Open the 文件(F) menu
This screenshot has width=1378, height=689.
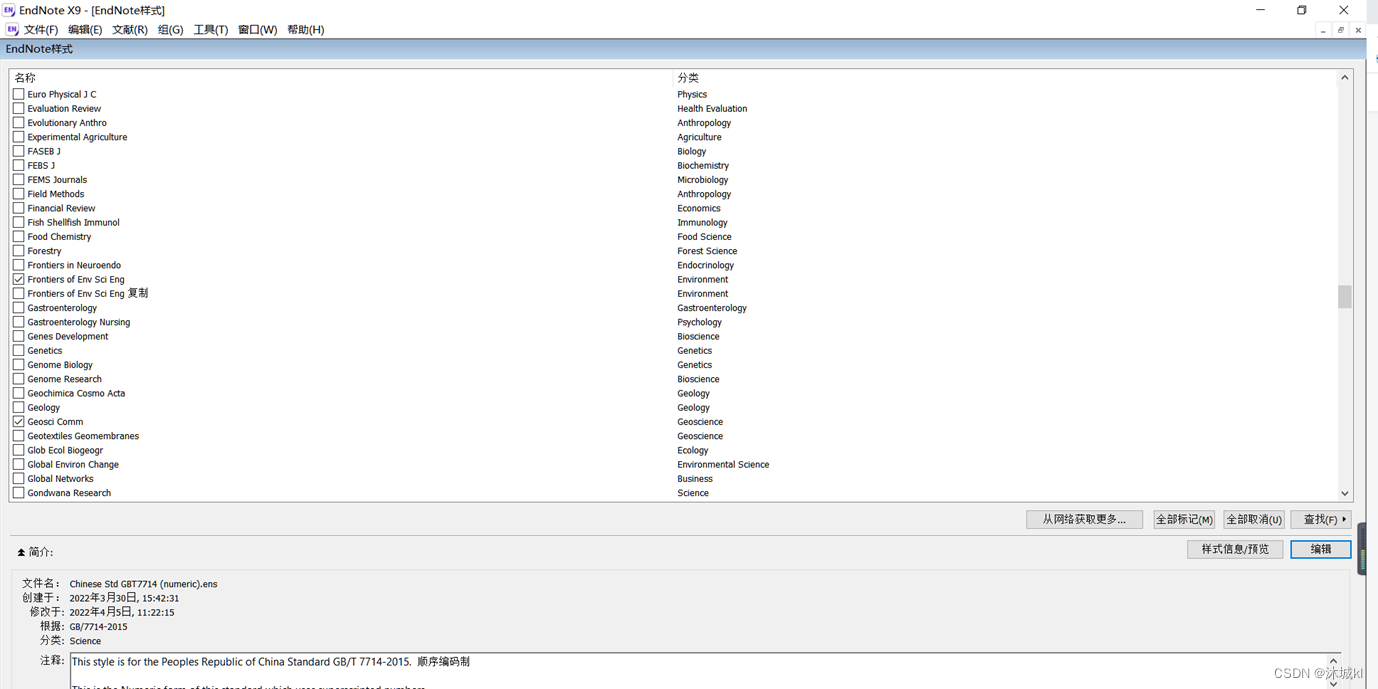click(40, 30)
